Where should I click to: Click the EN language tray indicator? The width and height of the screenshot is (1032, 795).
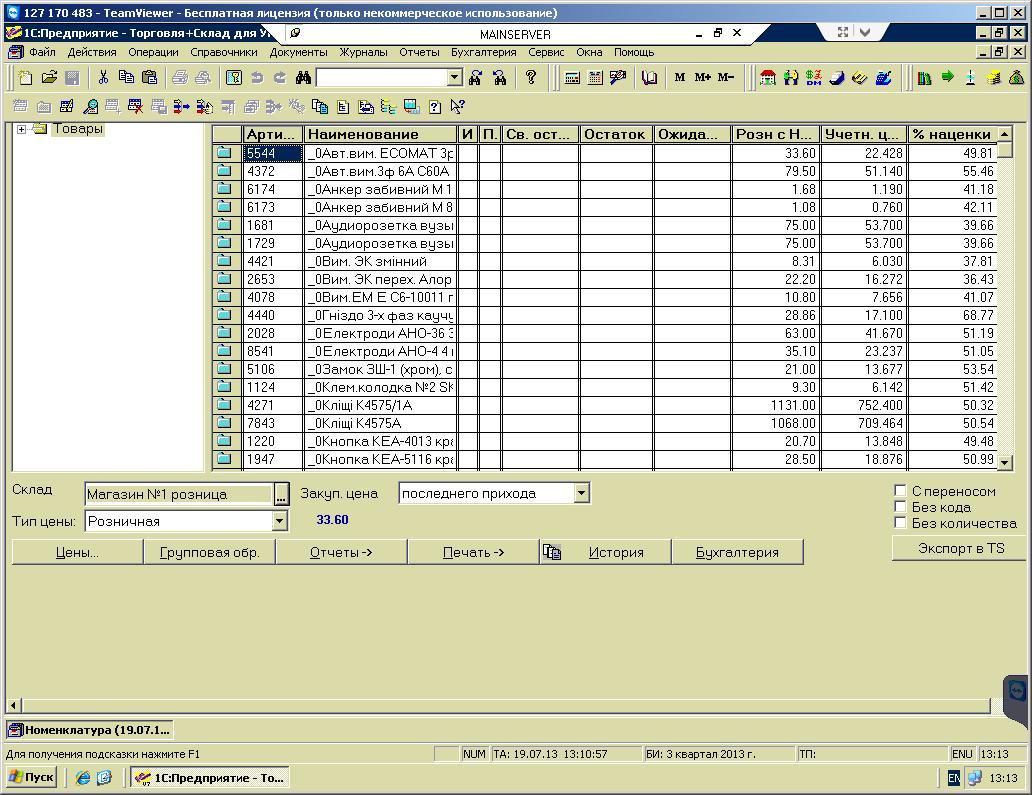click(953, 778)
